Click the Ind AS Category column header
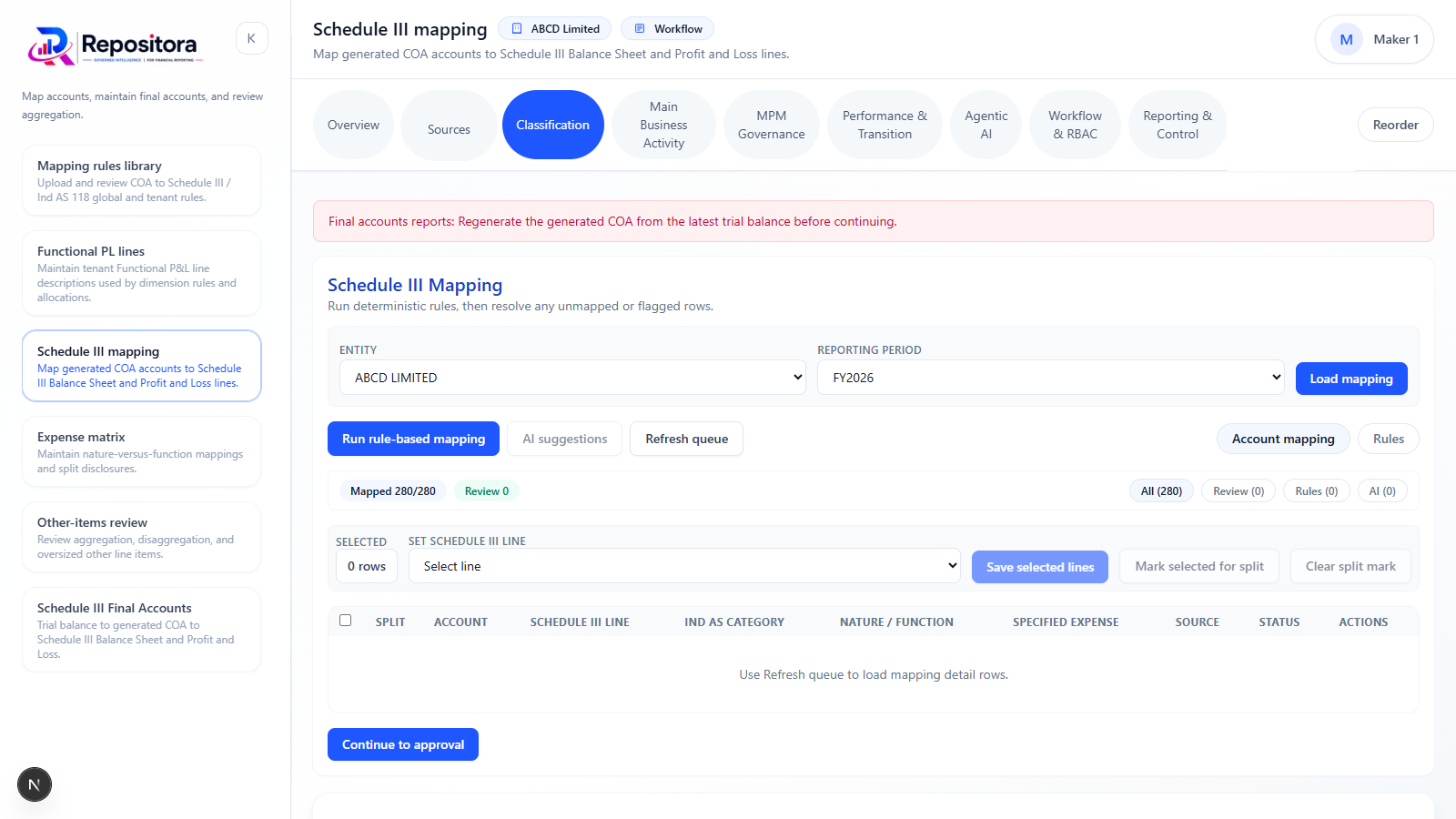The height and width of the screenshot is (819, 1456). click(x=734, y=622)
